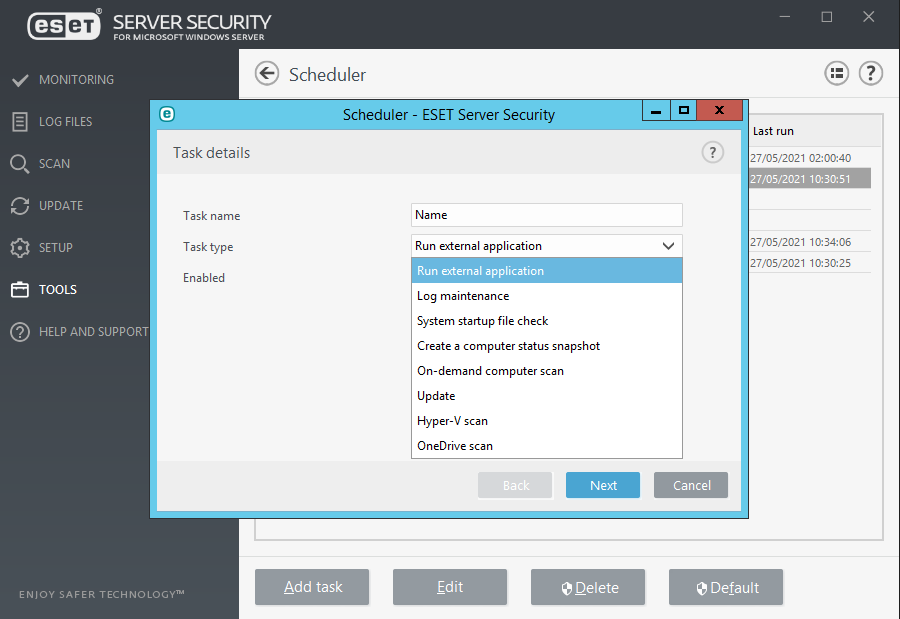Open help for the Scheduler page
Image resolution: width=900 pixels, height=619 pixels.
871,73
